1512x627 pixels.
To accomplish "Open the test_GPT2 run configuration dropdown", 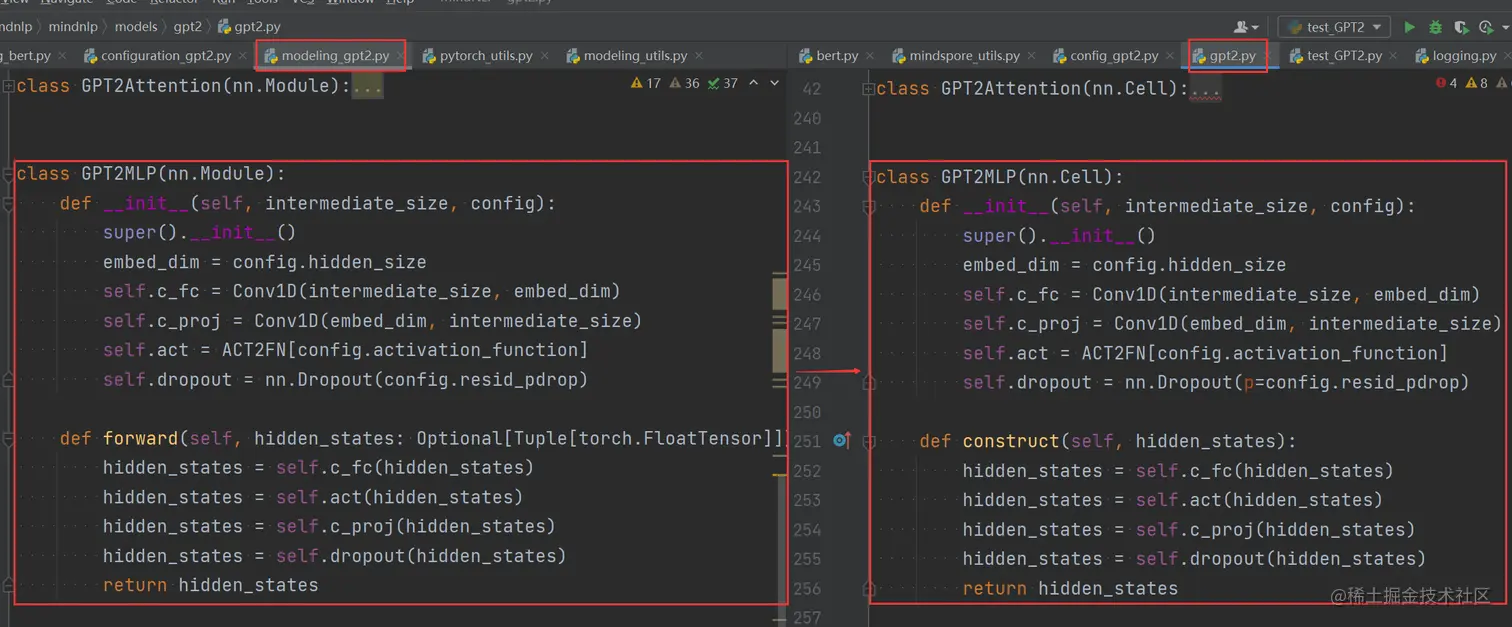I will pos(1334,28).
